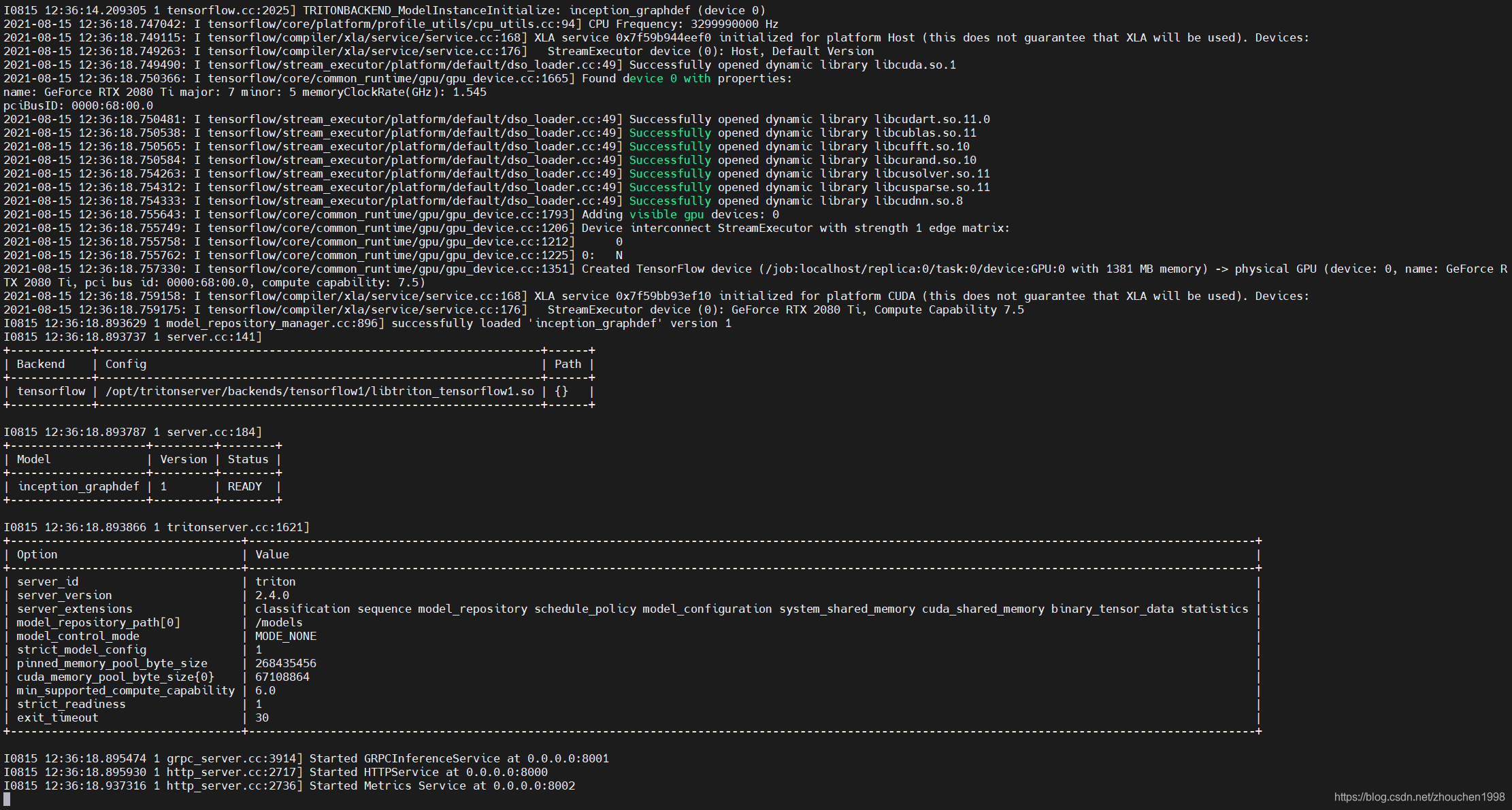Click the /models repository path value

click(x=278, y=622)
